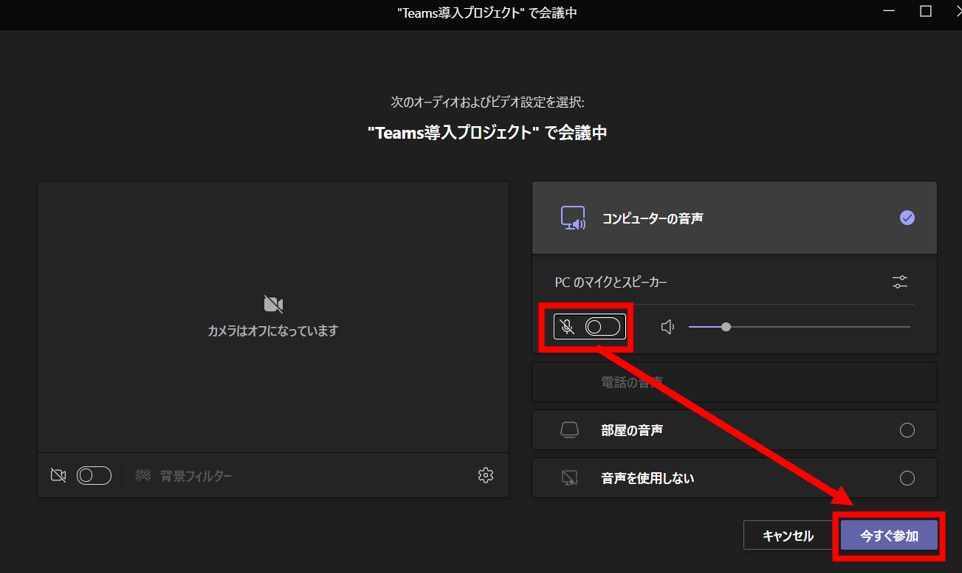Click the Room audio (部屋の音声) label
Viewport: 962px width, 573px height.
(x=632, y=430)
